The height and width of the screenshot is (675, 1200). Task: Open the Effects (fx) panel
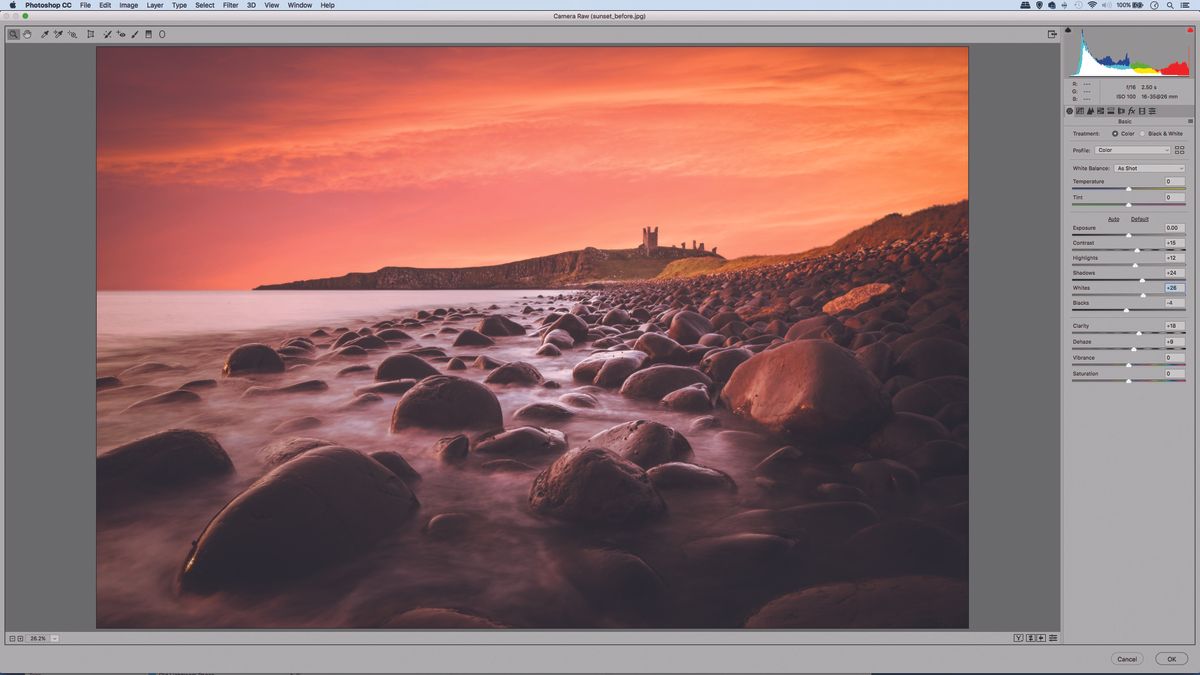1131,111
